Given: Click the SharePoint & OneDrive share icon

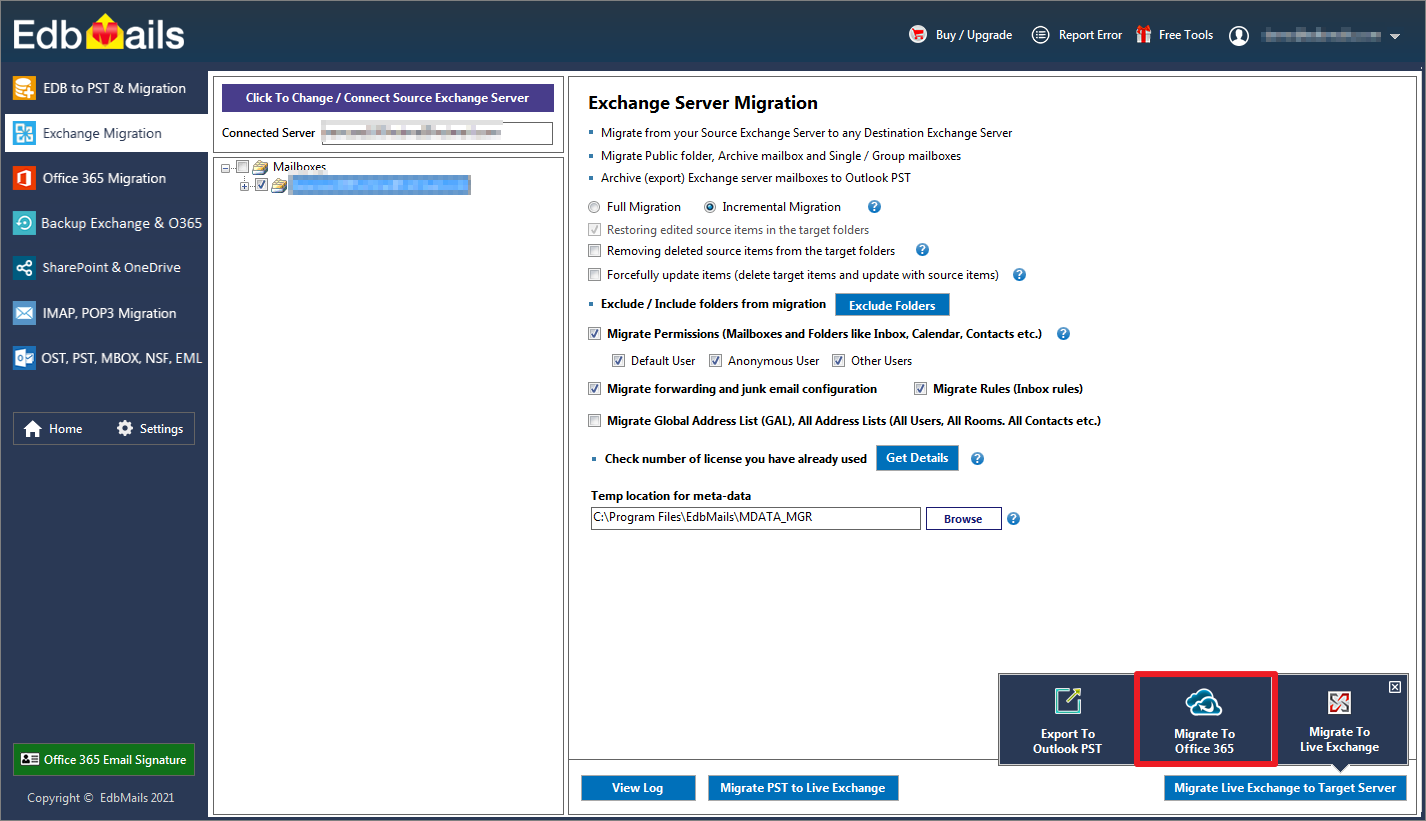Looking at the screenshot, I should 24,267.
